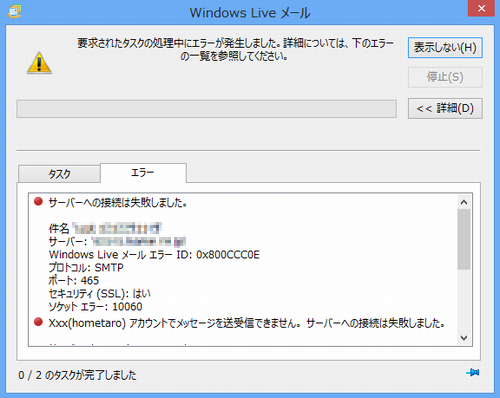500x398 pixels.
Task: Click the error list scroll down arrow
Action: tap(464, 338)
